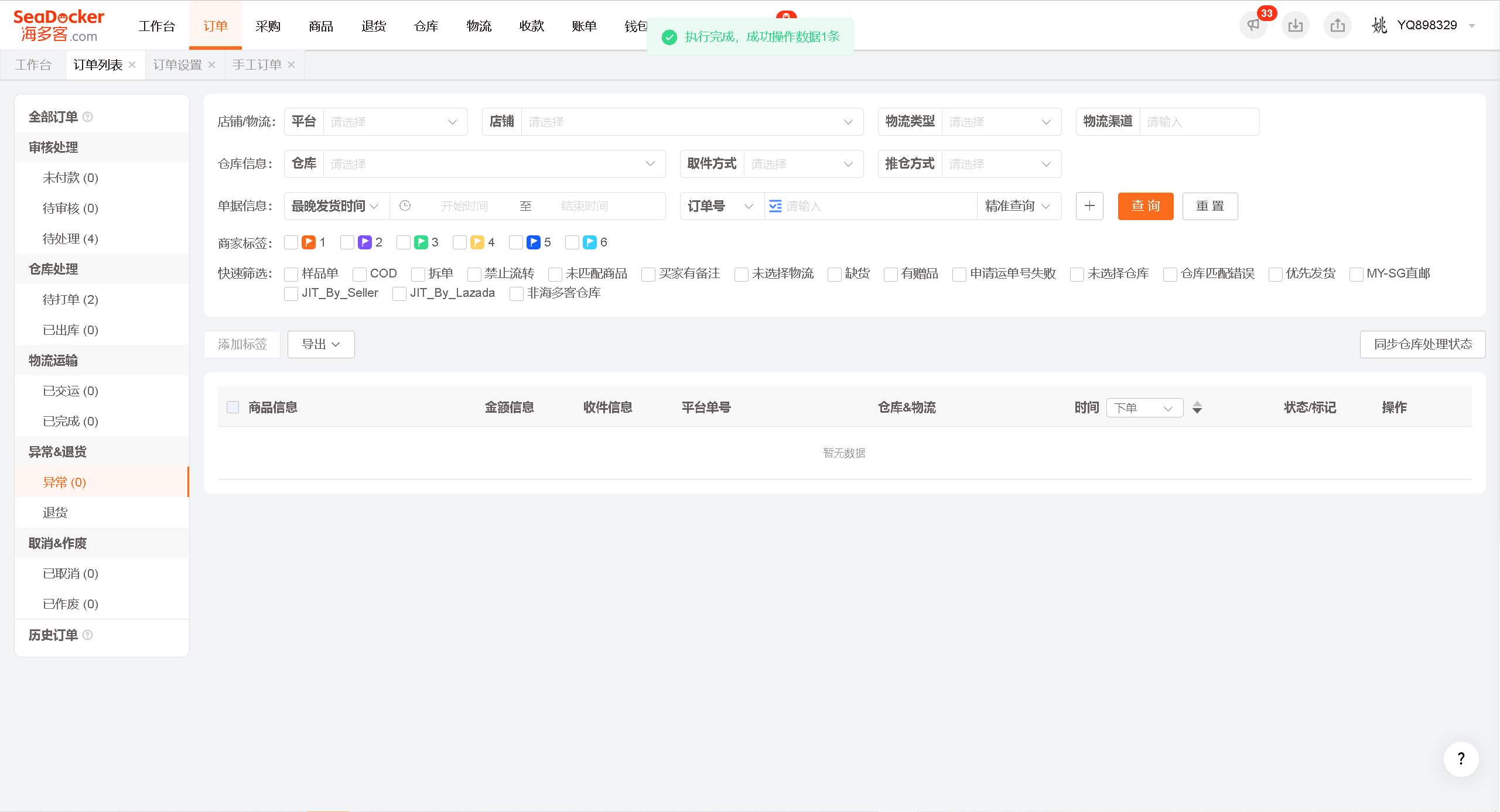The width and height of the screenshot is (1500, 812).
Task: Tick merchant tag 1 checkbox
Action: pos(291,242)
